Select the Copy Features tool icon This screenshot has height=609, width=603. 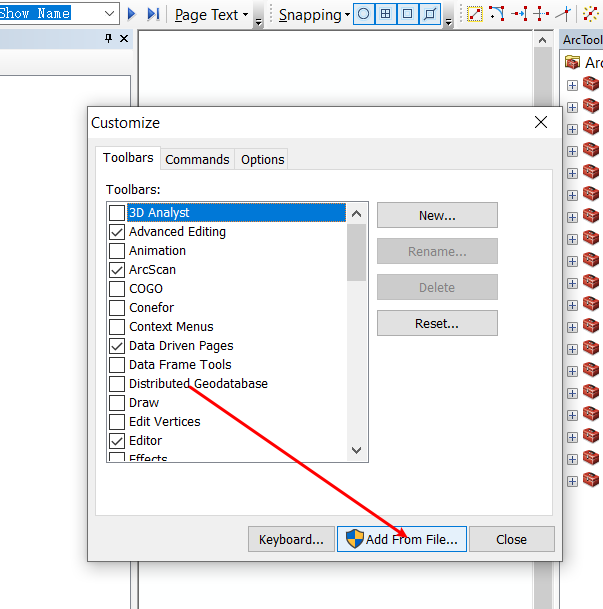[x=474, y=14]
